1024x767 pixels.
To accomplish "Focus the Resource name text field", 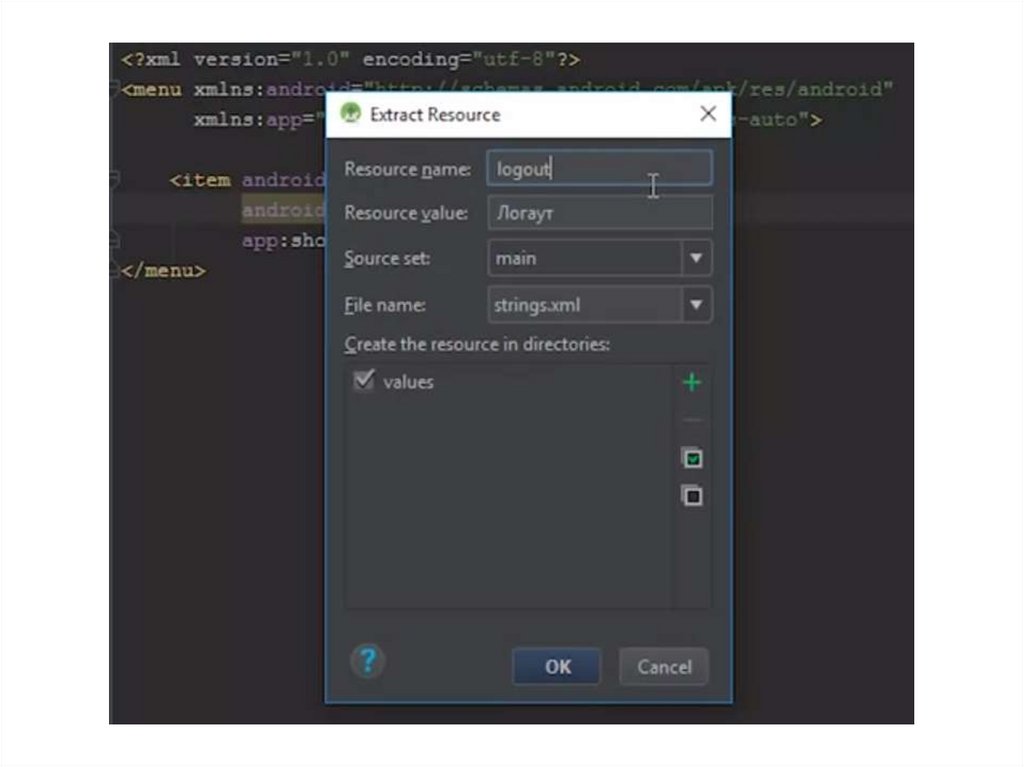I will [598, 169].
